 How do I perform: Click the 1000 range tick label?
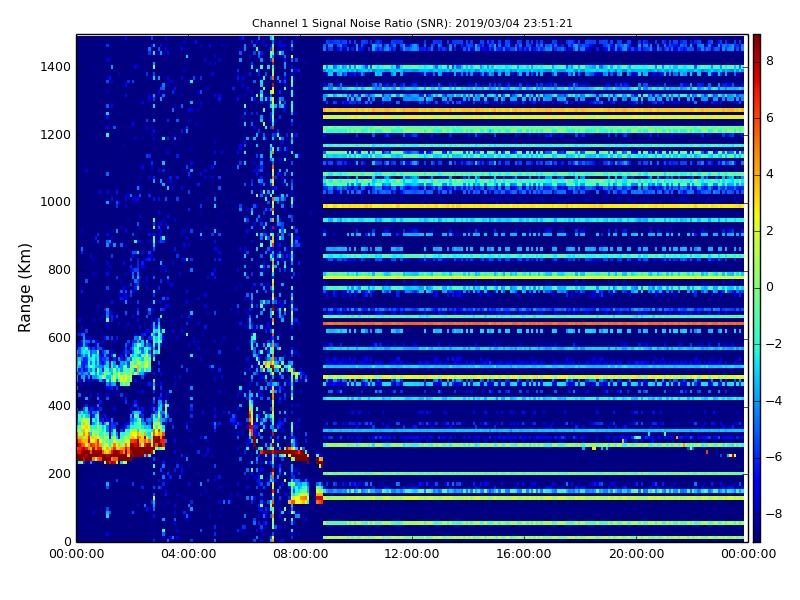55,202
